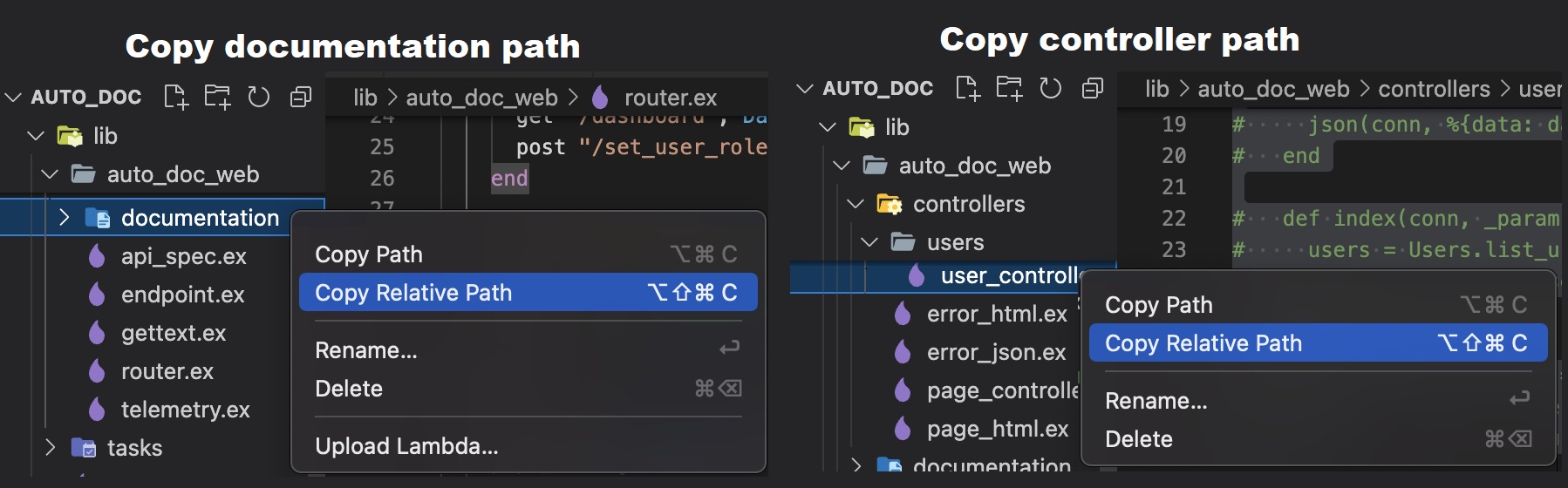Choose Delete in left context menu
The height and width of the screenshot is (488, 1568).
[x=528, y=389]
